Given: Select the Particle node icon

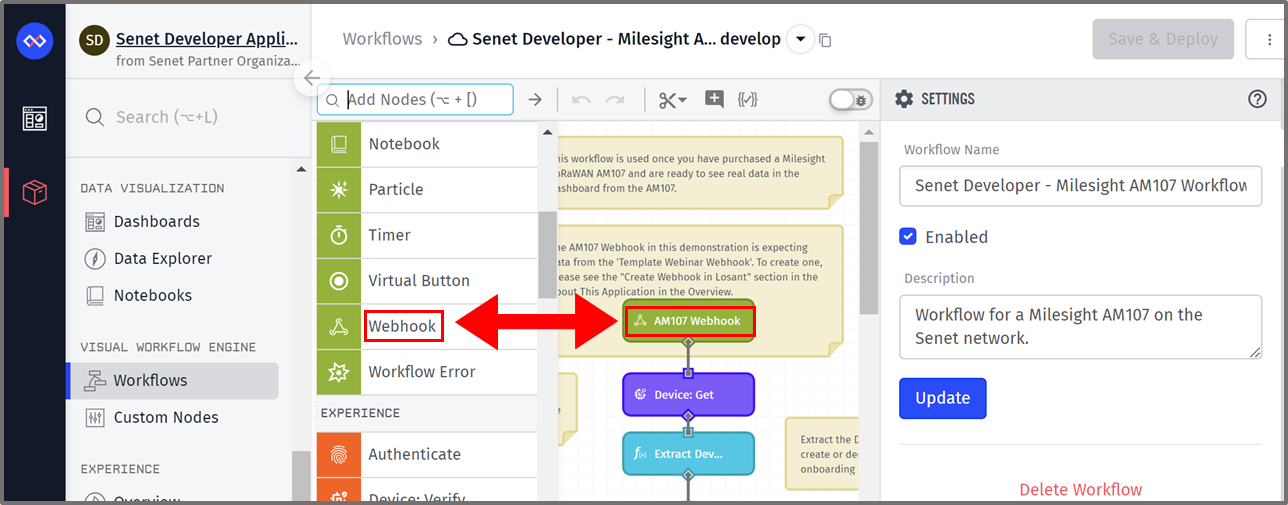Looking at the screenshot, I should point(339,189).
